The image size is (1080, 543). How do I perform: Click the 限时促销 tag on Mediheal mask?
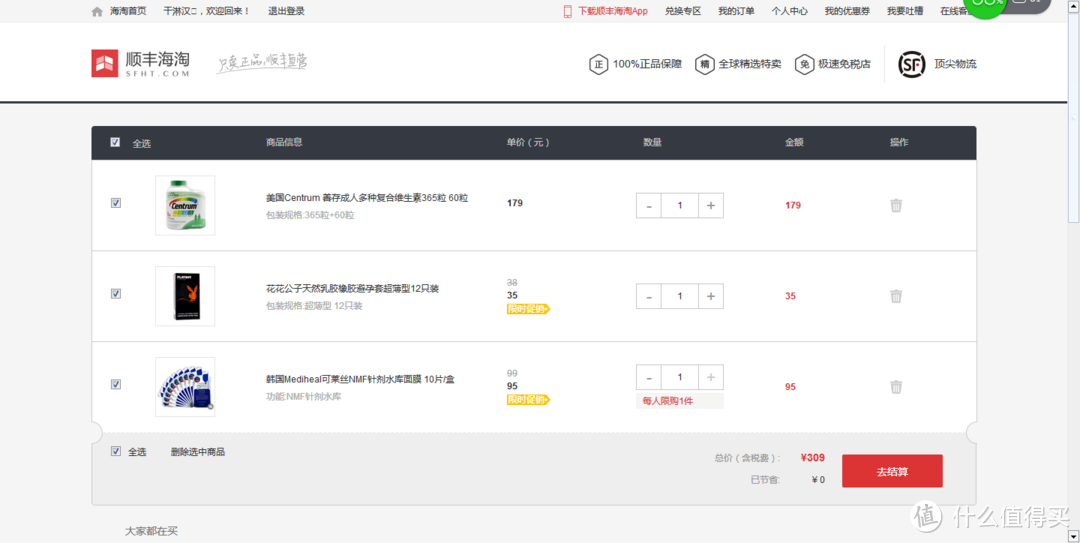coord(528,400)
